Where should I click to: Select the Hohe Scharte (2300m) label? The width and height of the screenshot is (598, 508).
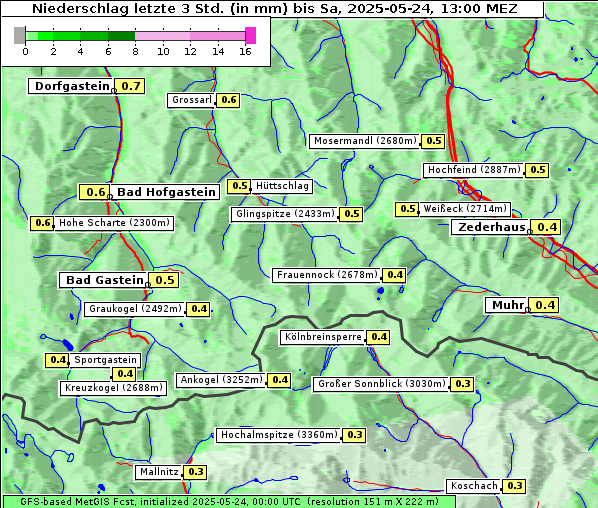(114, 223)
